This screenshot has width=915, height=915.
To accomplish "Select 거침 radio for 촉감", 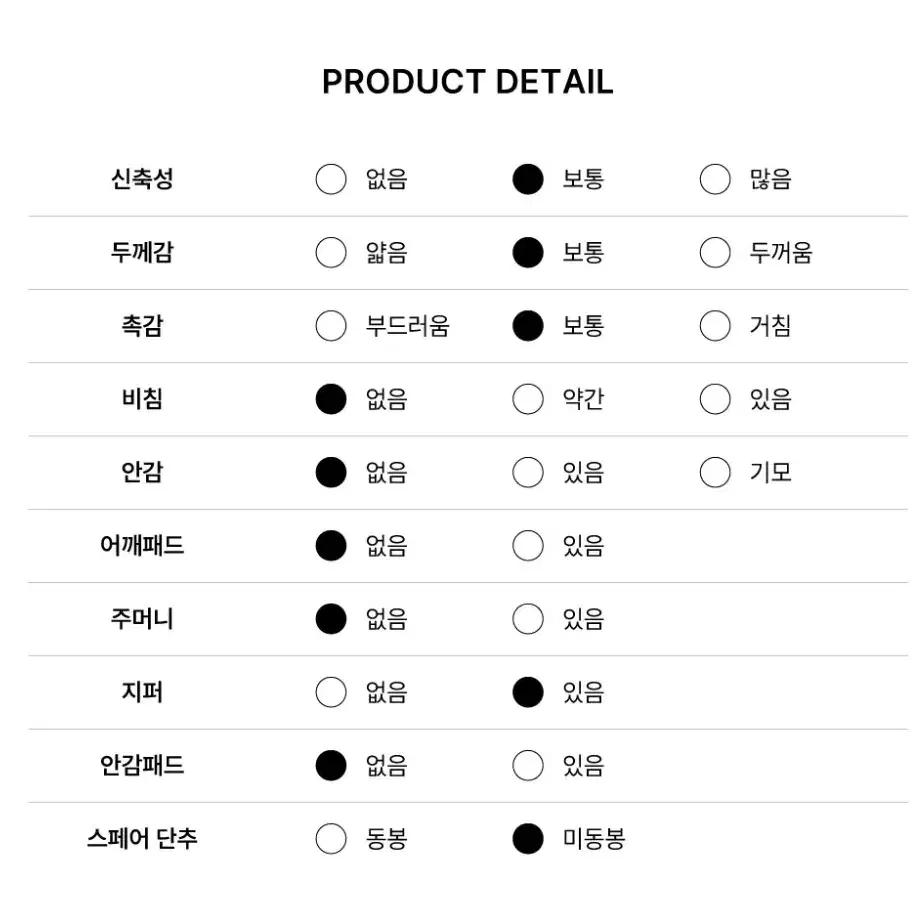I will click(715, 326).
